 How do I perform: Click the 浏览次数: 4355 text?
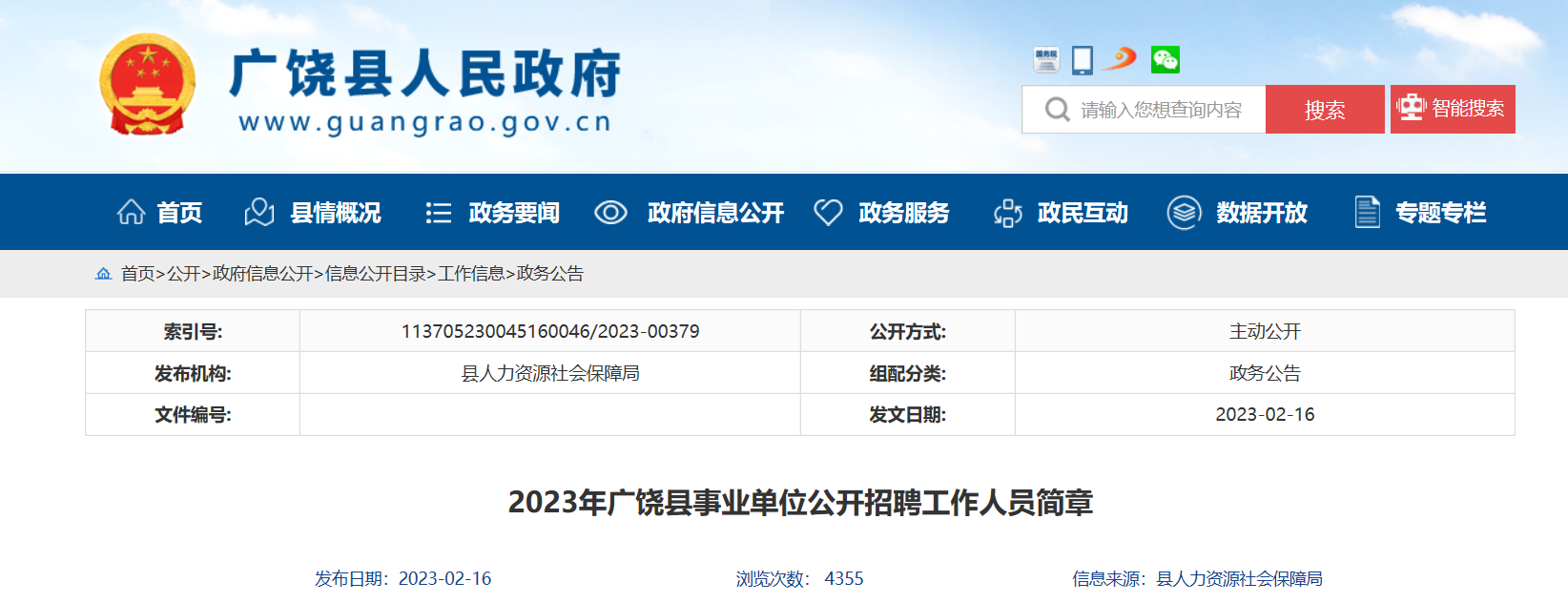coord(800,578)
